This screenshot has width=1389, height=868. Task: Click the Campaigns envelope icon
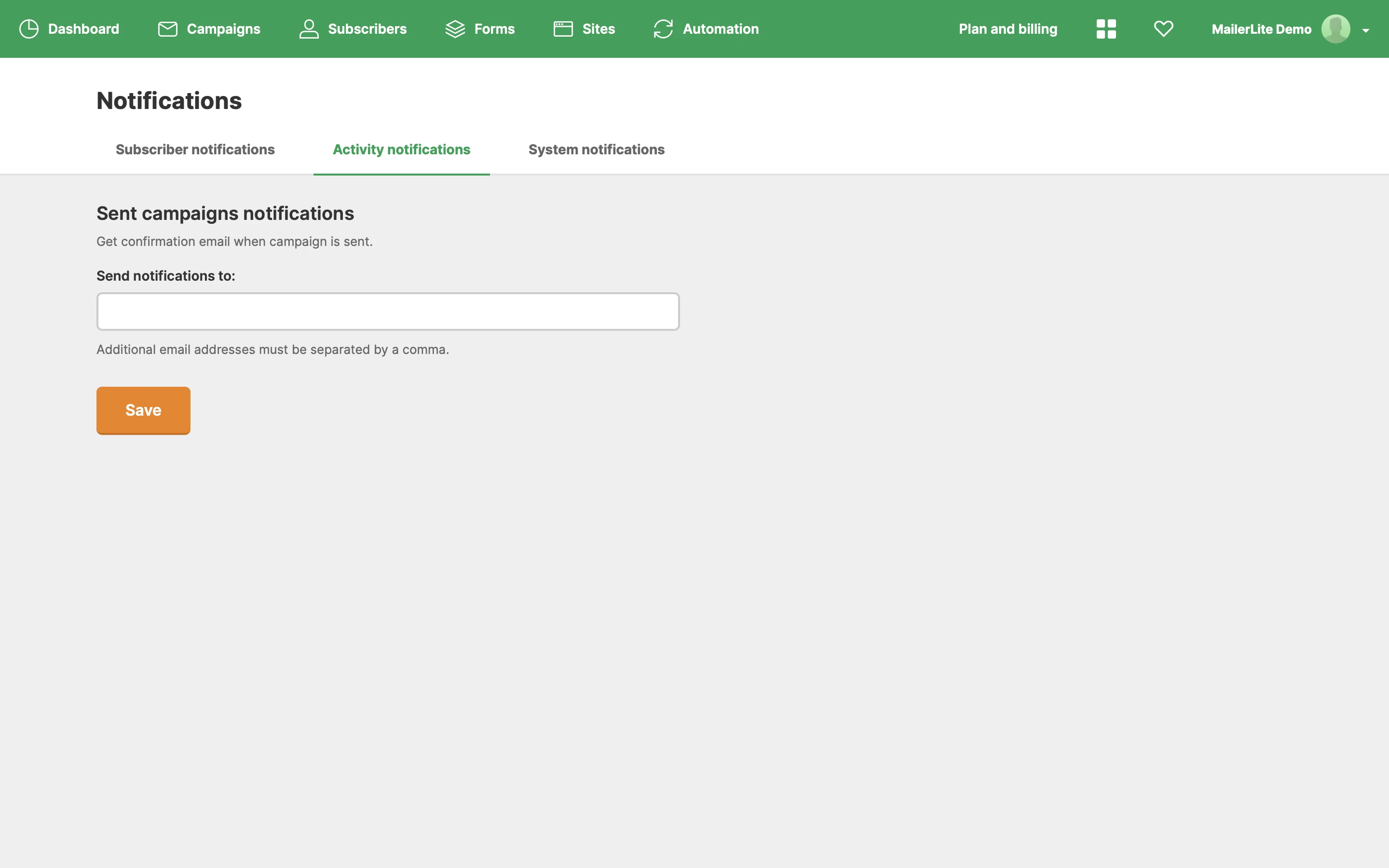coord(168,29)
